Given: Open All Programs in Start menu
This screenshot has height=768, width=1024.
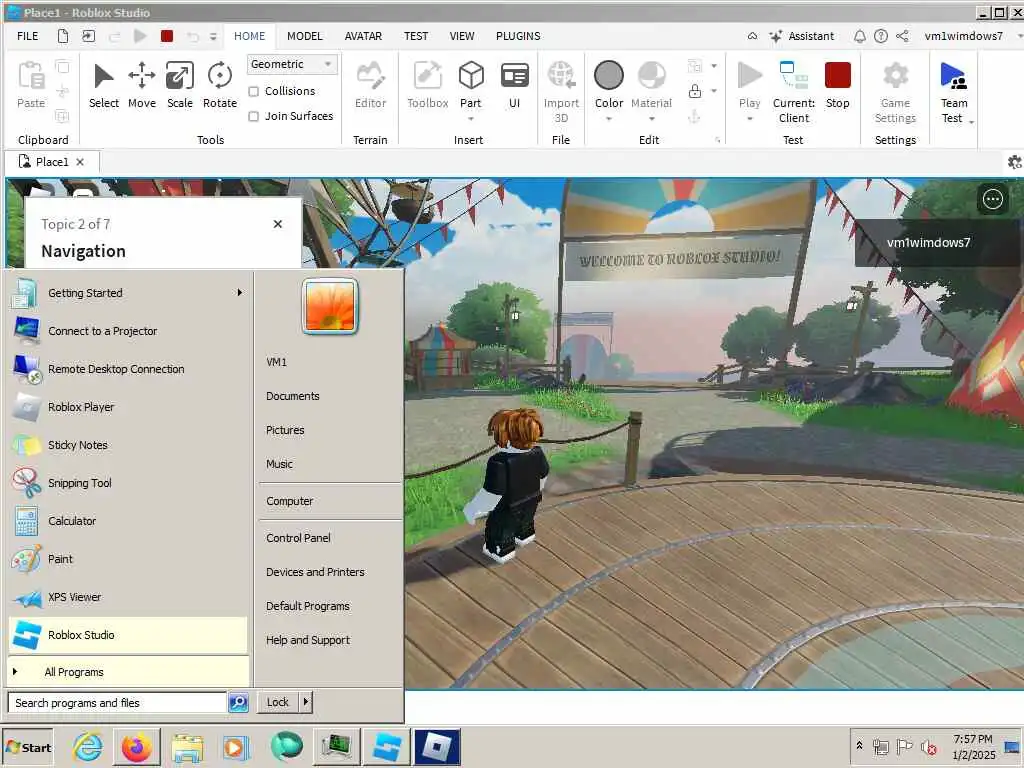Looking at the screenshot, I should (129, 671).
